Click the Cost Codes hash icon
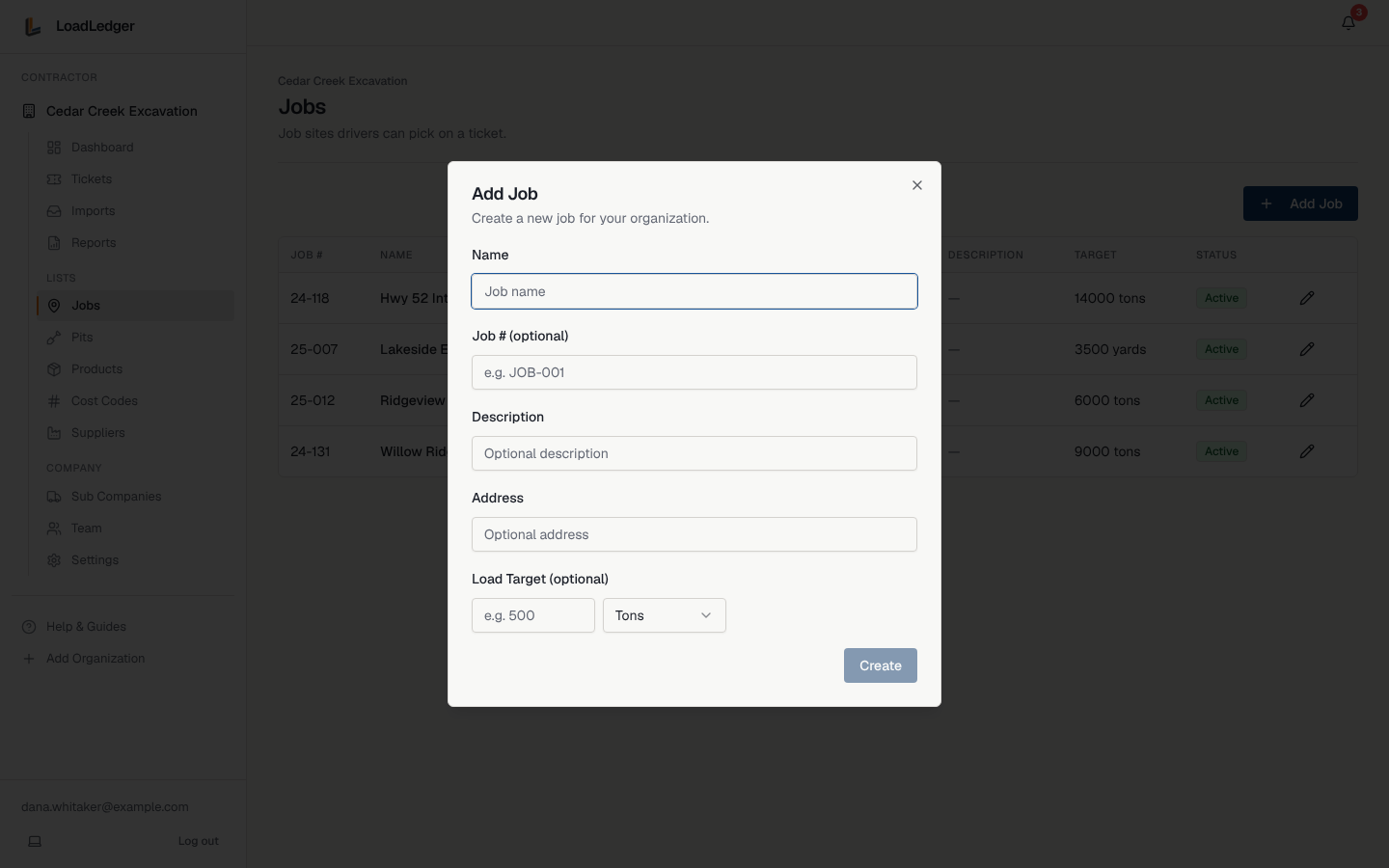 54,401
